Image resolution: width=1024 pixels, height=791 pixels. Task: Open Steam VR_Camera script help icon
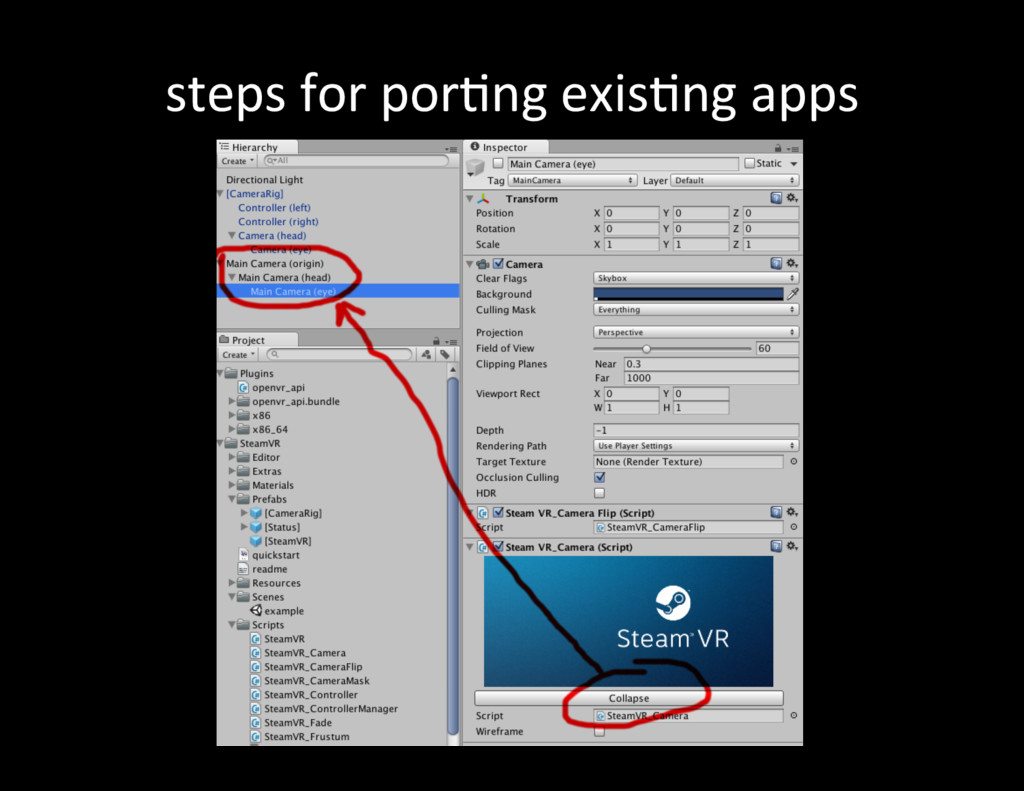pos(776,546)
